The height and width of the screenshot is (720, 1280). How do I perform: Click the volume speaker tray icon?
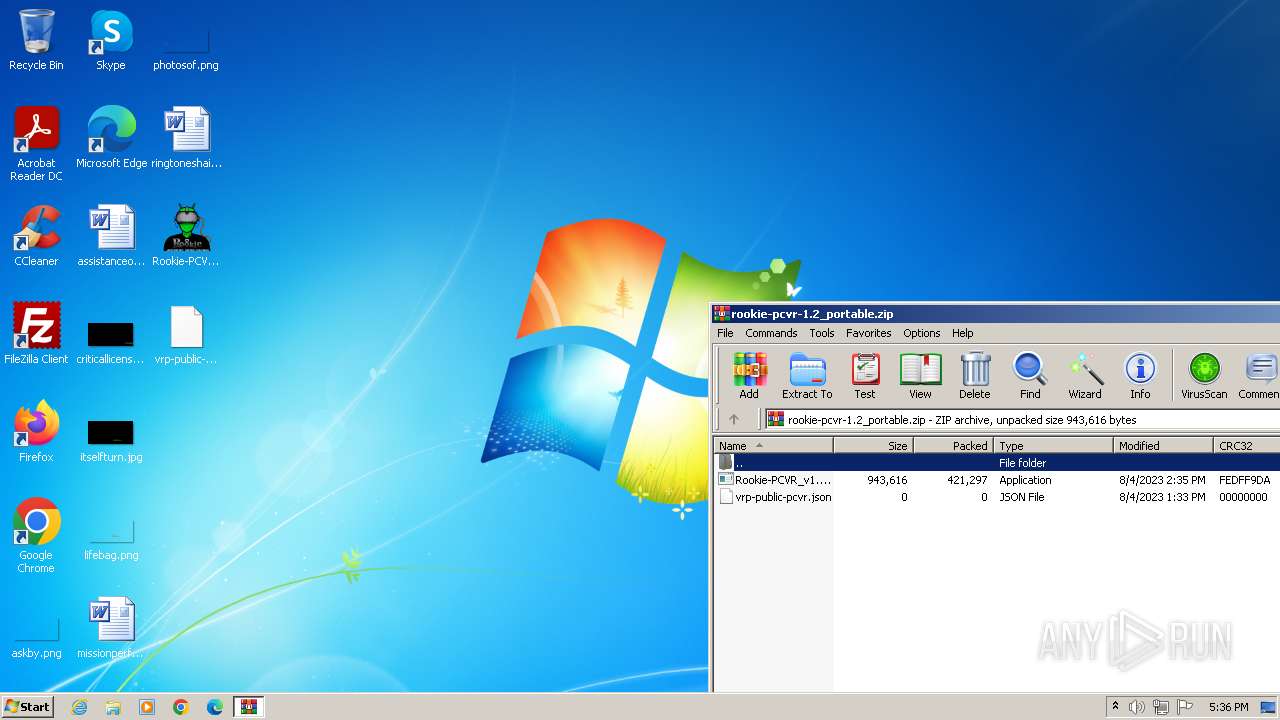[x=1137, y=707]
